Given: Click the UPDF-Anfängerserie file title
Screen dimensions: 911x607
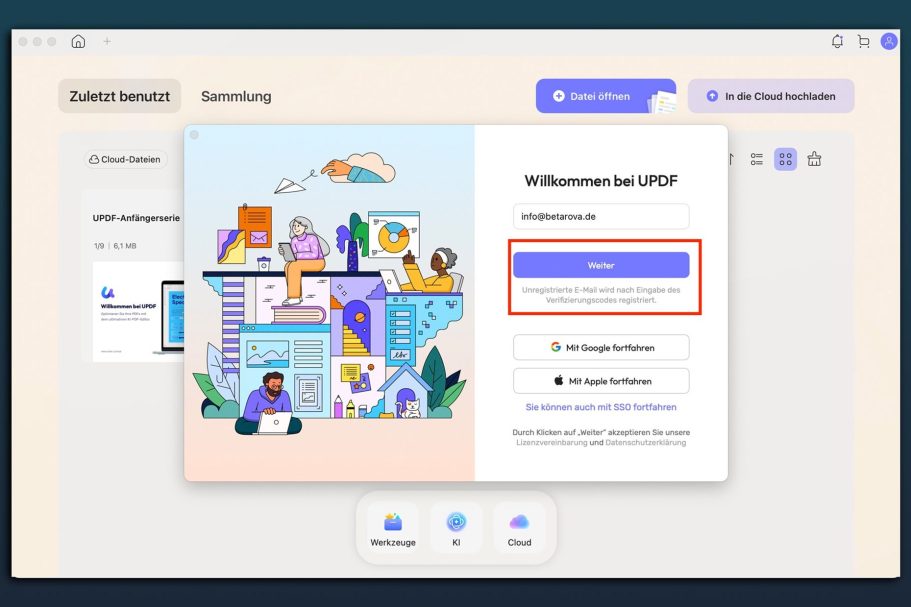Looking at the screenshot, I should click(x=136, y=218).
